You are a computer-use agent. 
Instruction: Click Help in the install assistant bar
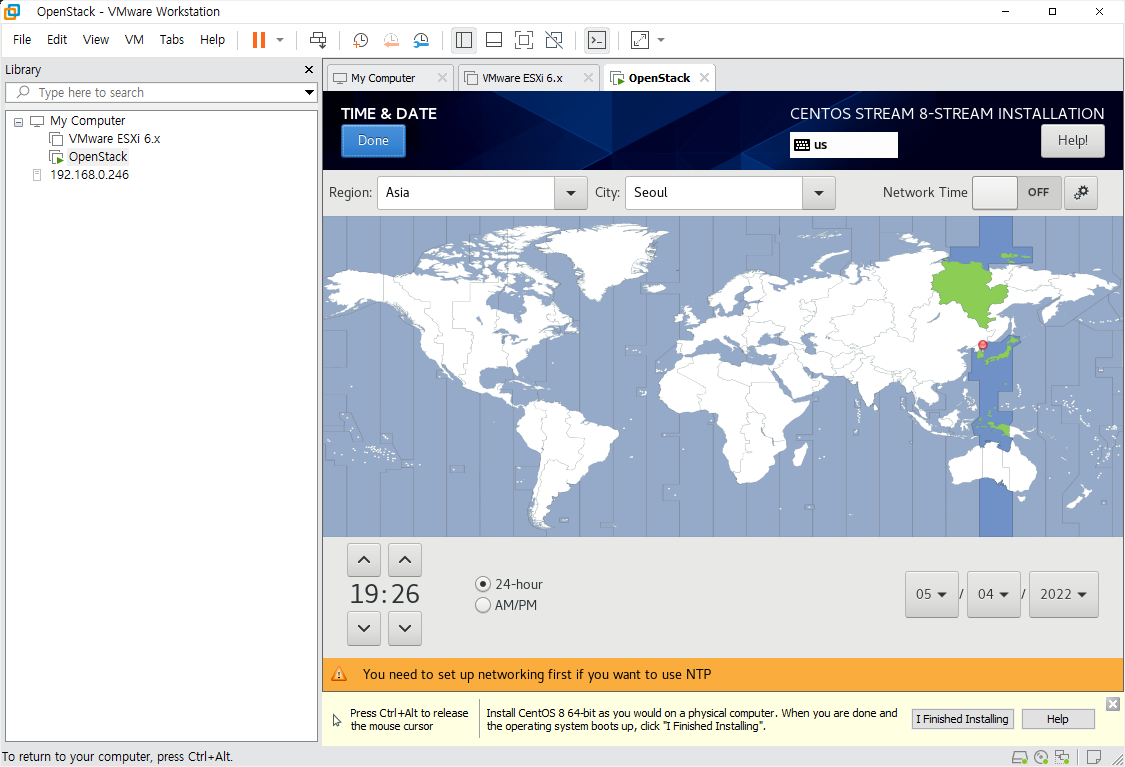(x=1058, y=719)
